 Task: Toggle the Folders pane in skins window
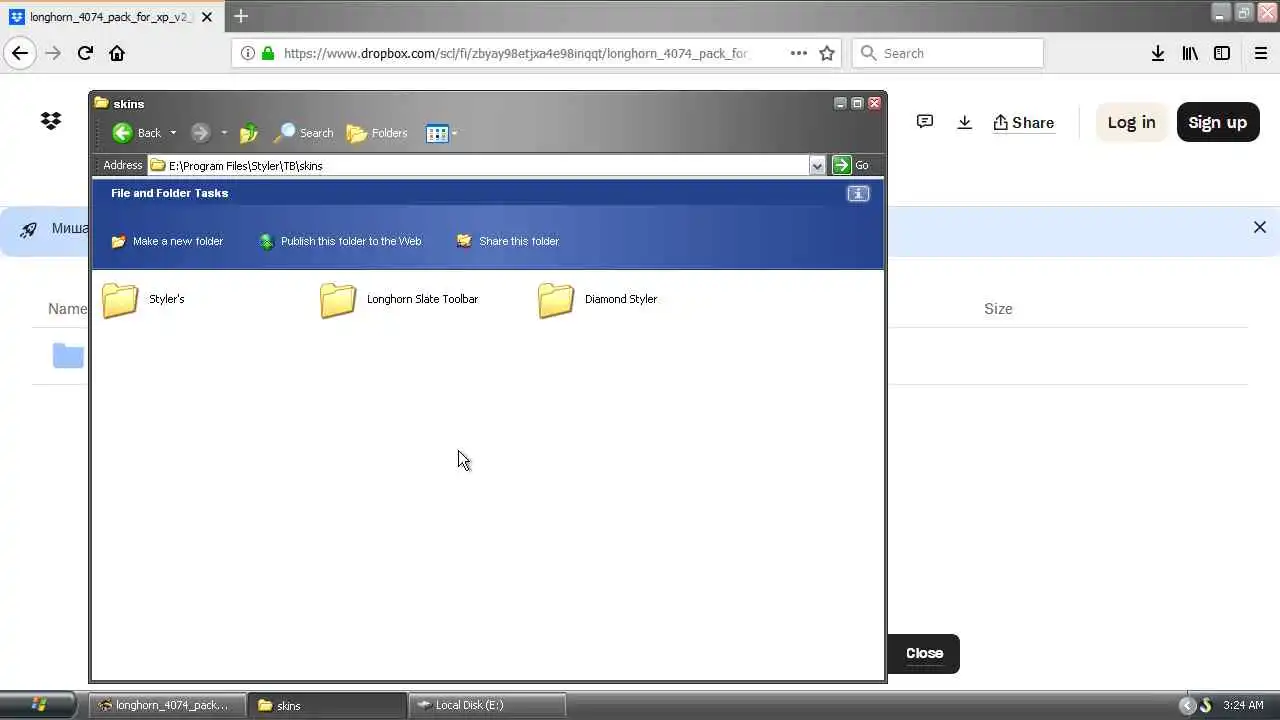pyautogui.click(x=376, y=133)
